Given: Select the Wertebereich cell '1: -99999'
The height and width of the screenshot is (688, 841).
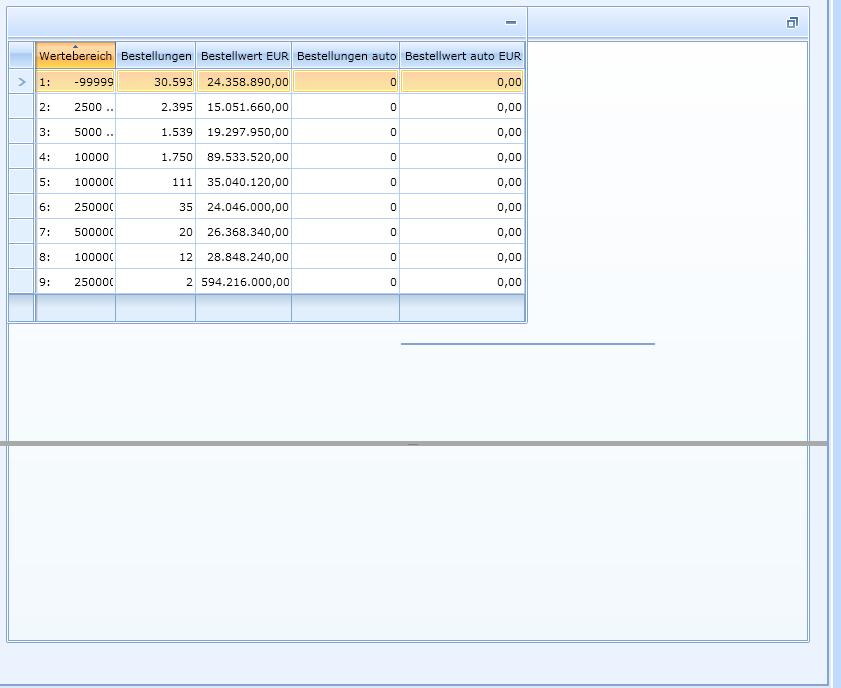Looking at the screenshot, I should (x=76, y=82).
